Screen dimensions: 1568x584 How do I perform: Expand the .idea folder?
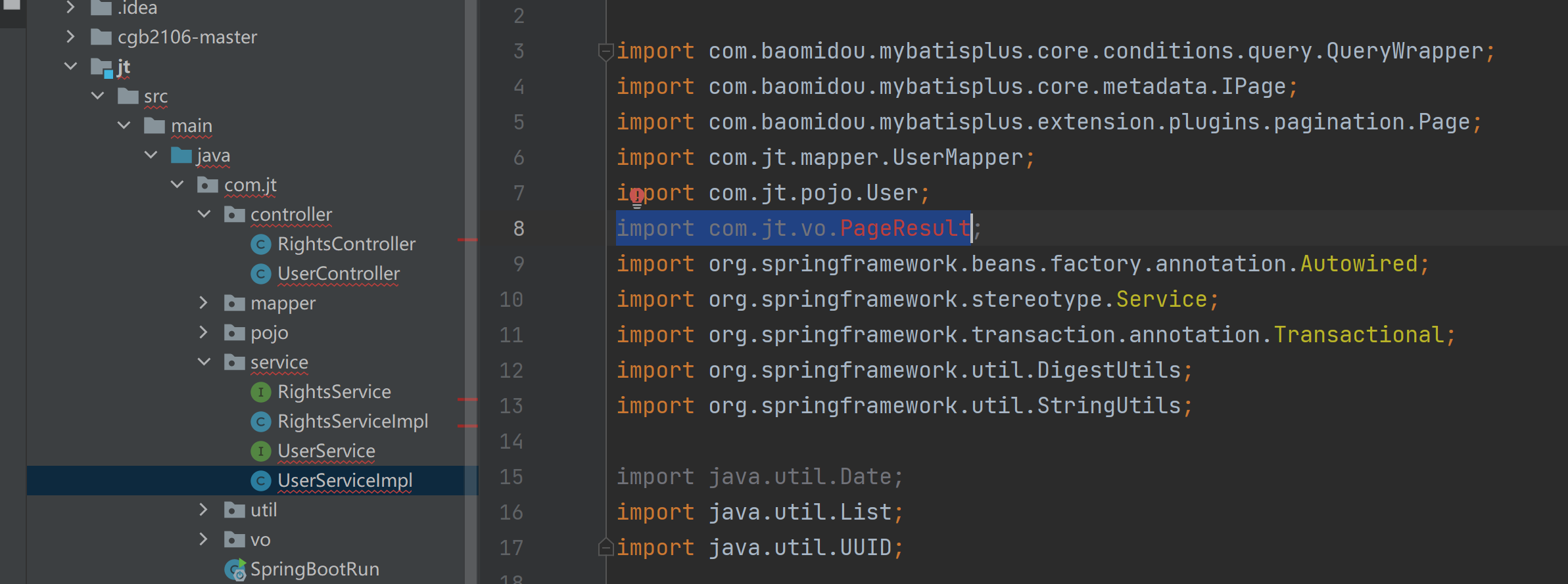pyautogui.click(x=70, y=7)
